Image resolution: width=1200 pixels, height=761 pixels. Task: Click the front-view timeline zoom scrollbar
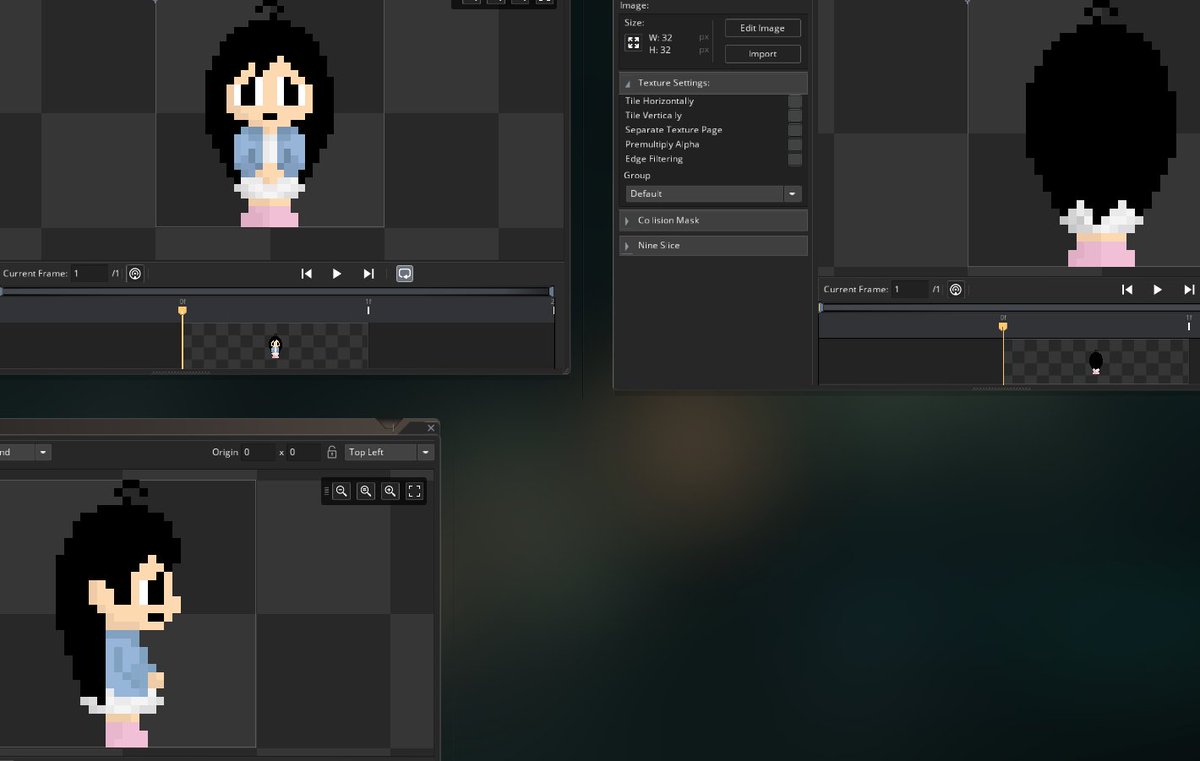[277, 292]
